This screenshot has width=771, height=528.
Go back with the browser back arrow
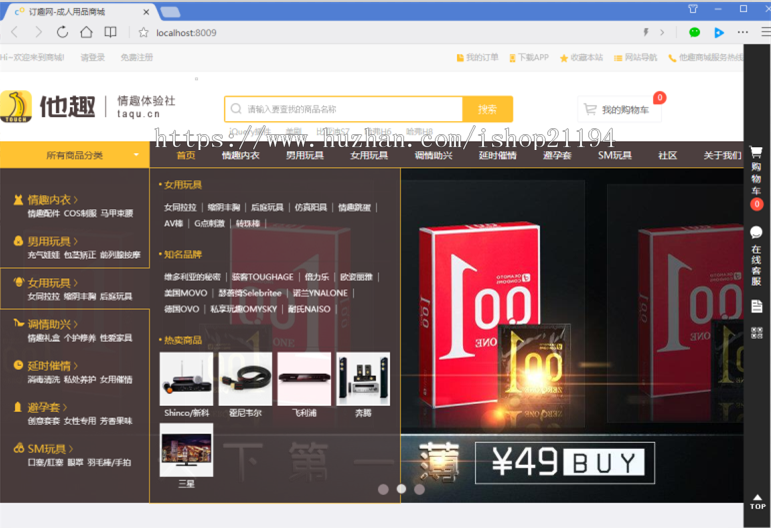click(14, 32)
